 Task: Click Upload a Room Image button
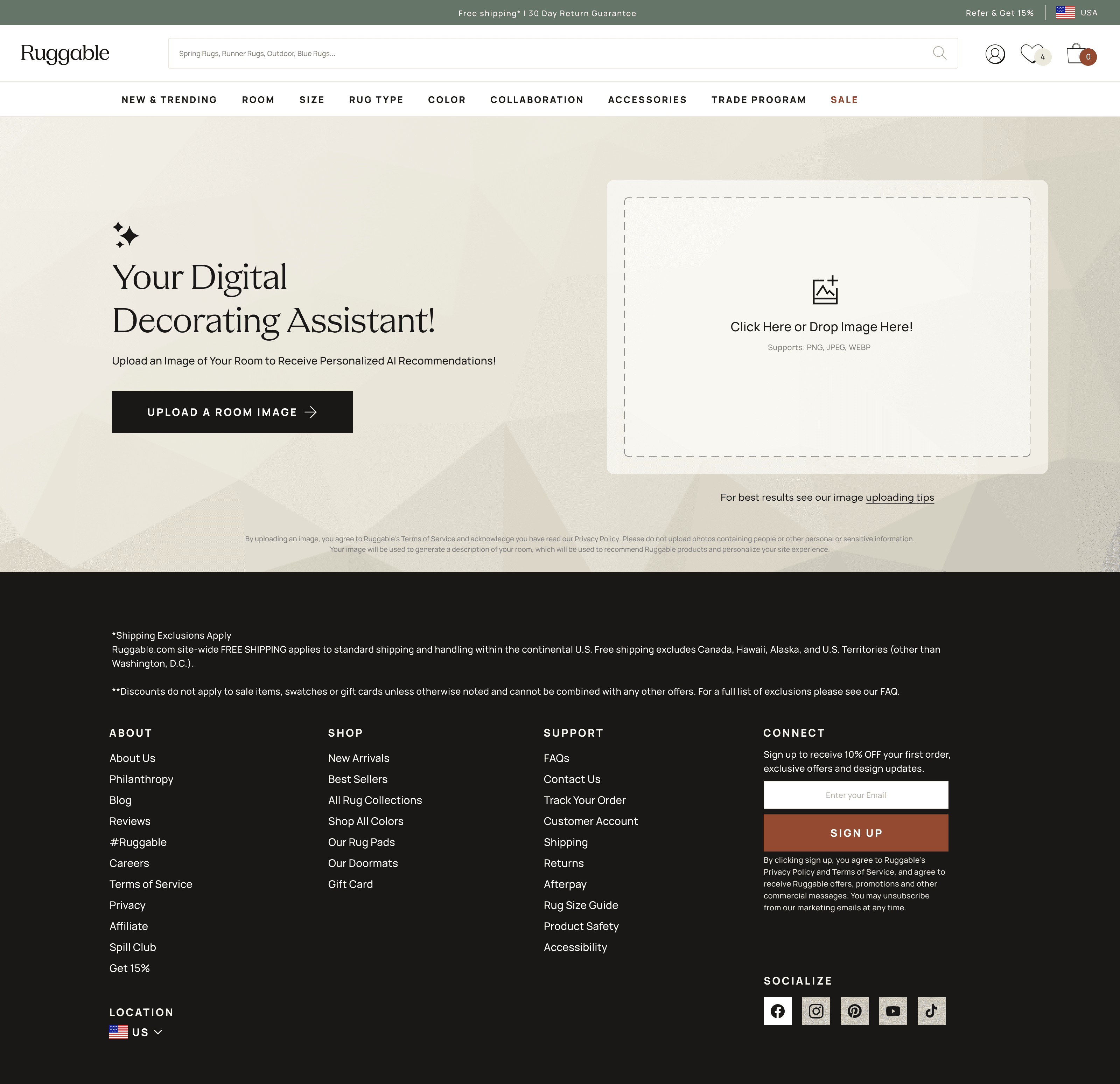point(232,412)
